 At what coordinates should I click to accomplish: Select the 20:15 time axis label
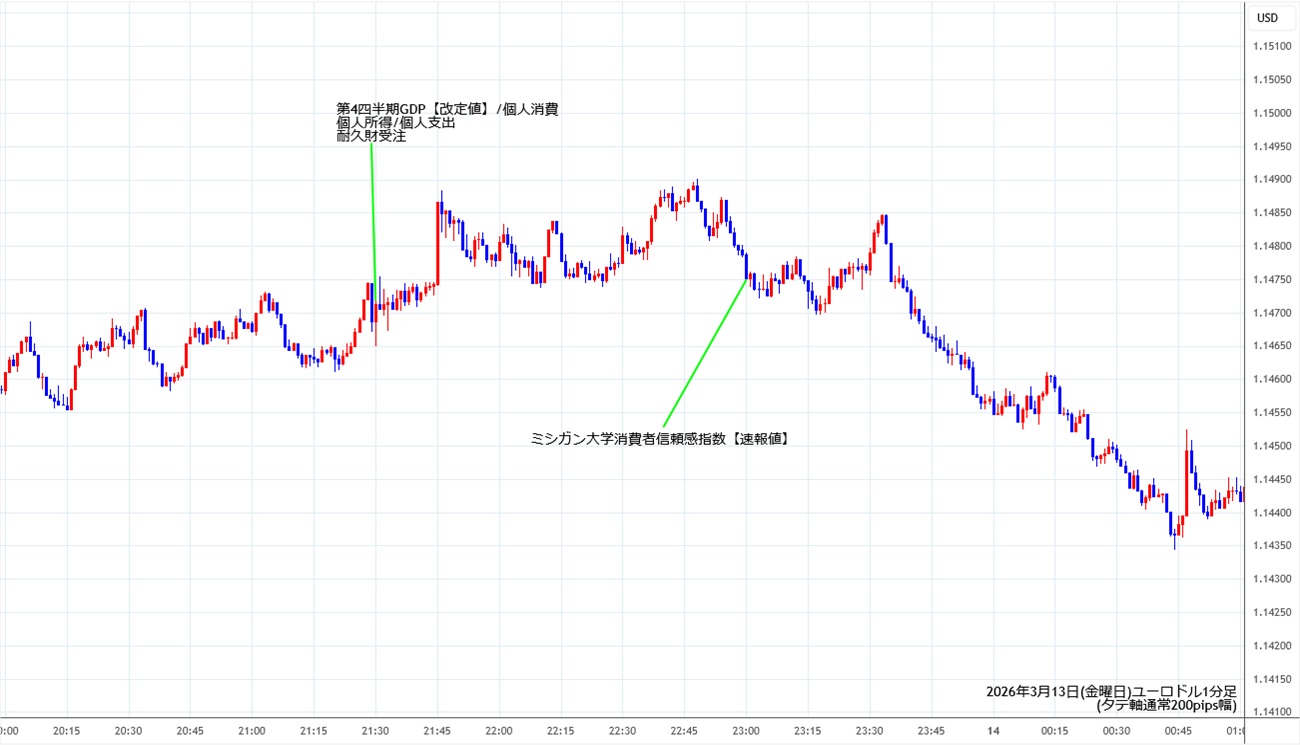coord(67,731)
